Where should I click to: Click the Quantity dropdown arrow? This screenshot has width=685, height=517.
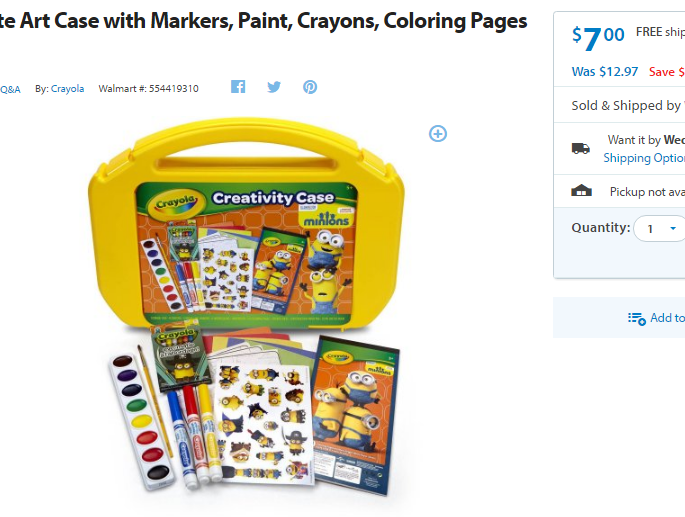673,228
